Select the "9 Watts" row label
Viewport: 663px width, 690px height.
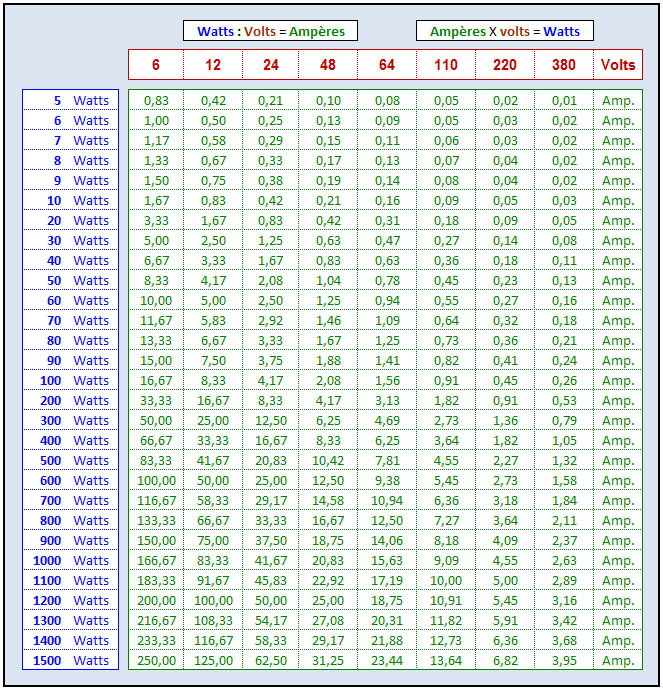coord(70,180)
